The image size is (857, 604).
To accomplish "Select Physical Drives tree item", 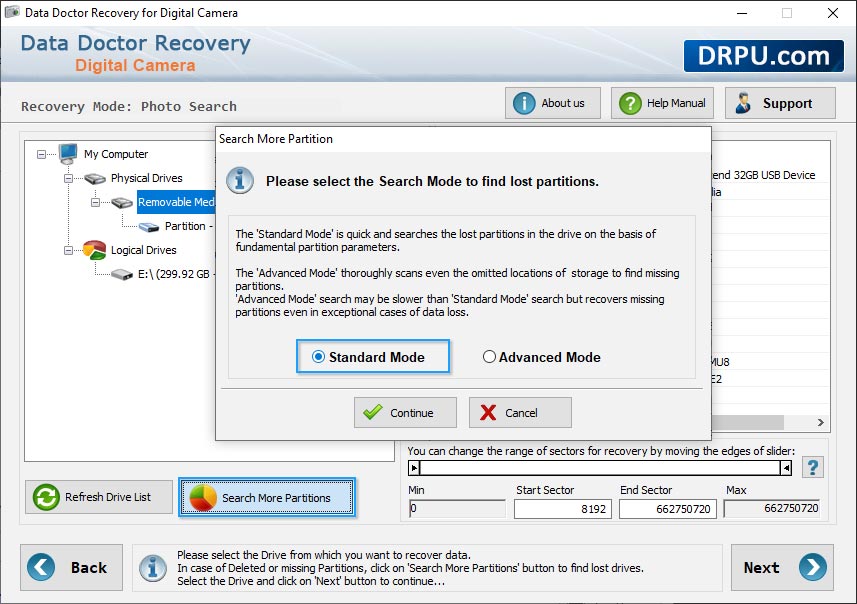I will pyautogui.click(x=146, y=178).
